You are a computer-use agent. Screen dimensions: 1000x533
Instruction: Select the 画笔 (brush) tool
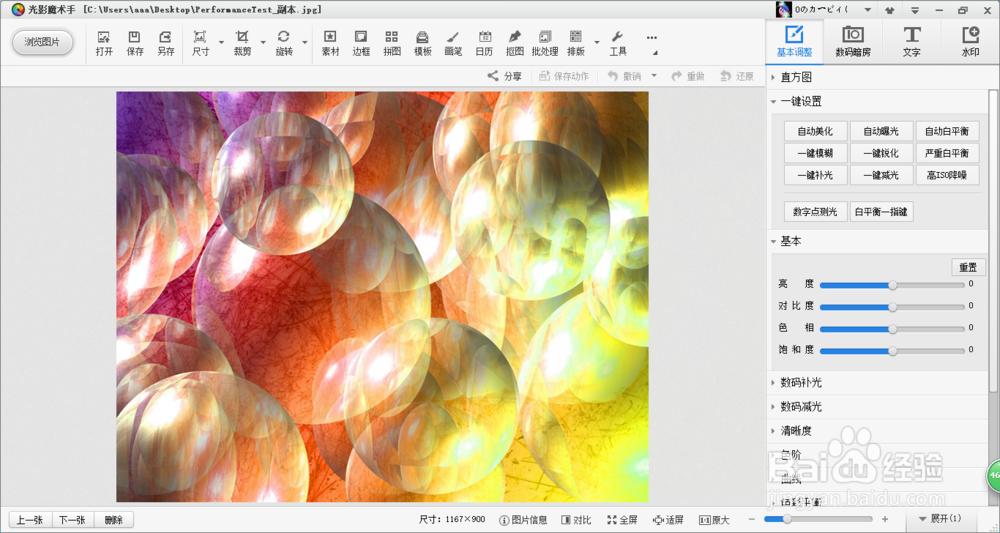(x=453, y=43)
